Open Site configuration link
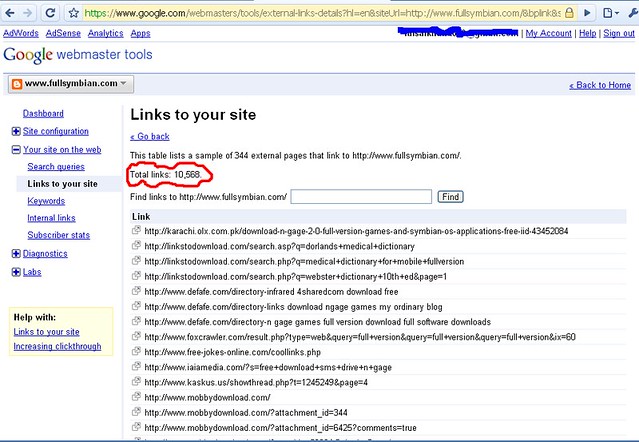 pos(55,131)
